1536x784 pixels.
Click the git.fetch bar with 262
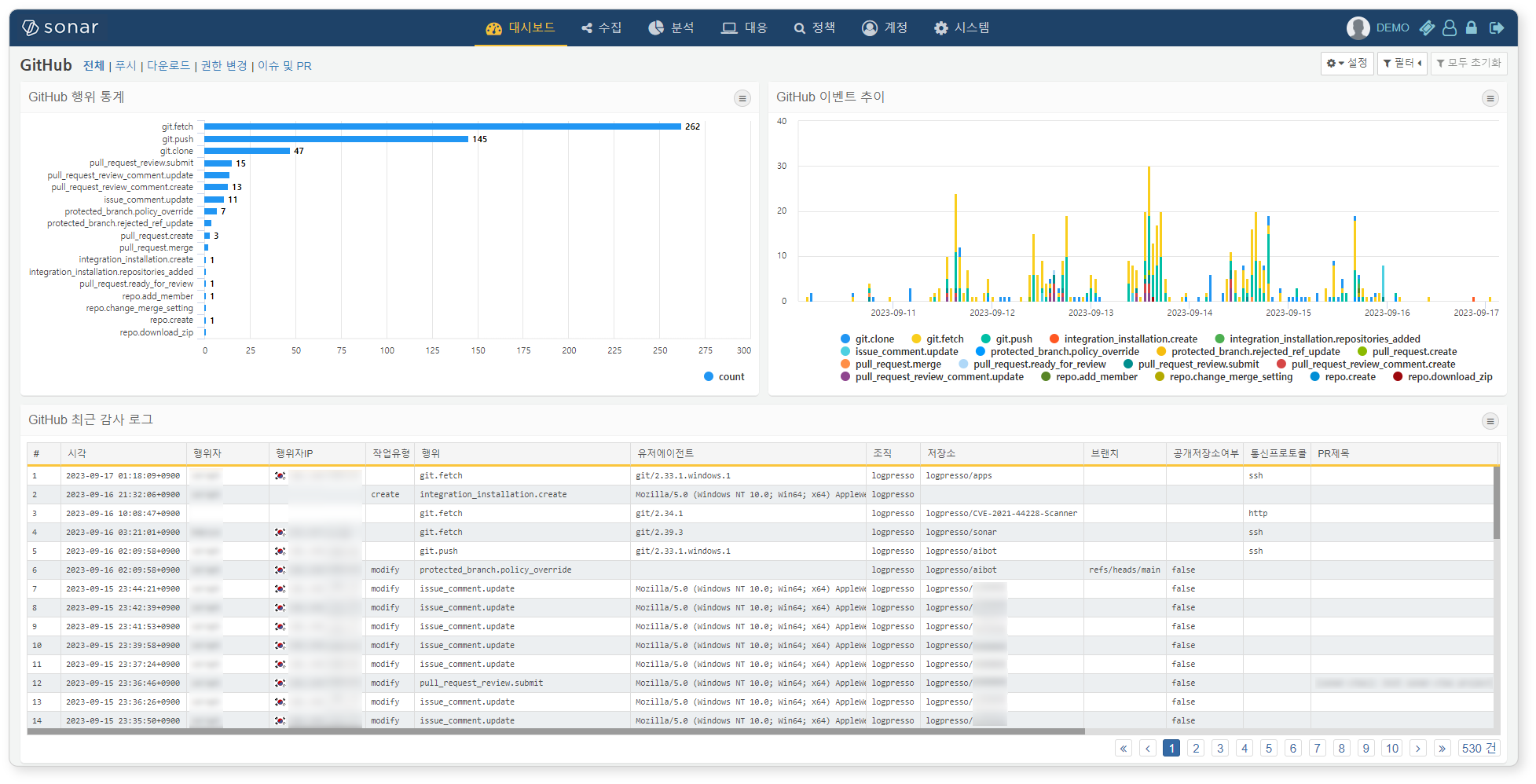click(442, 126)
